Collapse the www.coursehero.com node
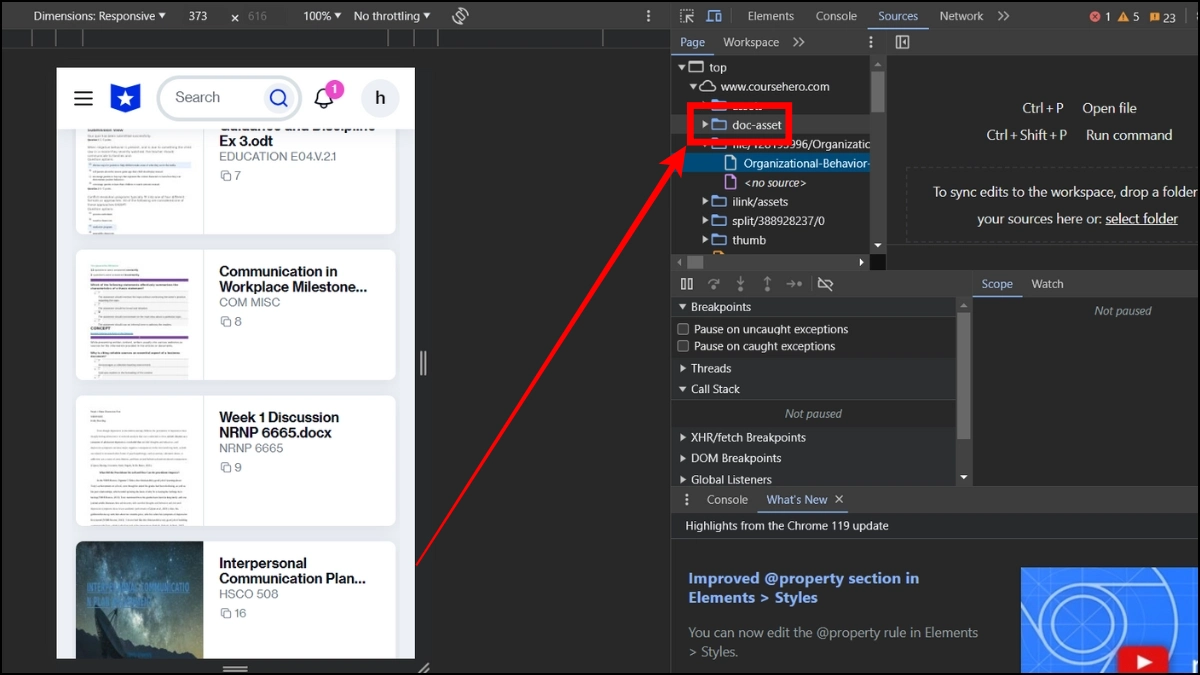The image size is (1200, 675). (693, 87)
